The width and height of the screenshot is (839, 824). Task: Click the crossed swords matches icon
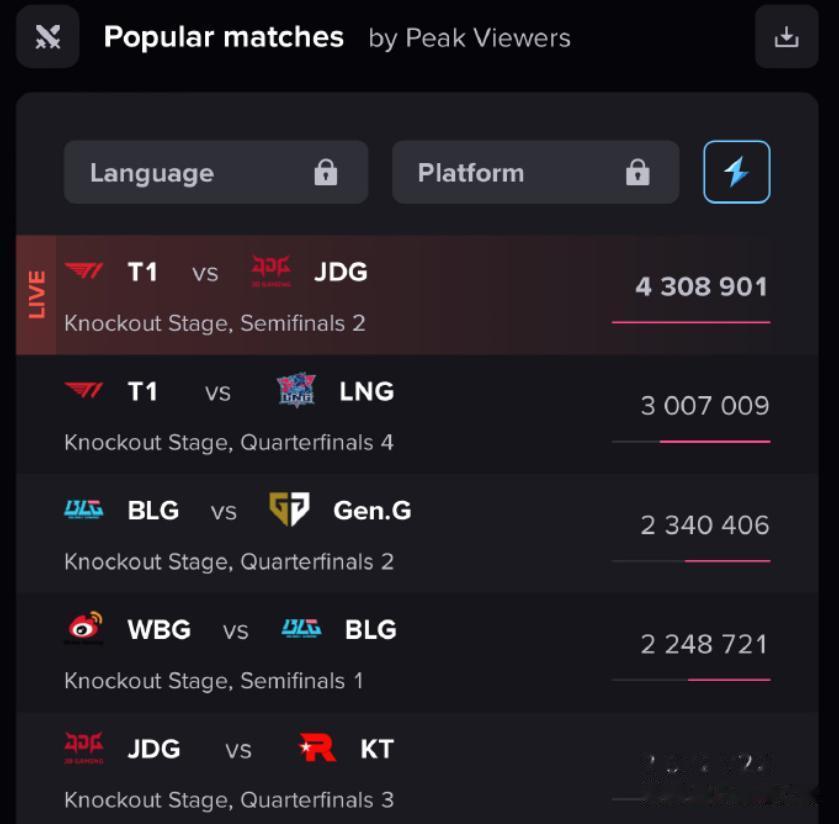coord(48,37)
